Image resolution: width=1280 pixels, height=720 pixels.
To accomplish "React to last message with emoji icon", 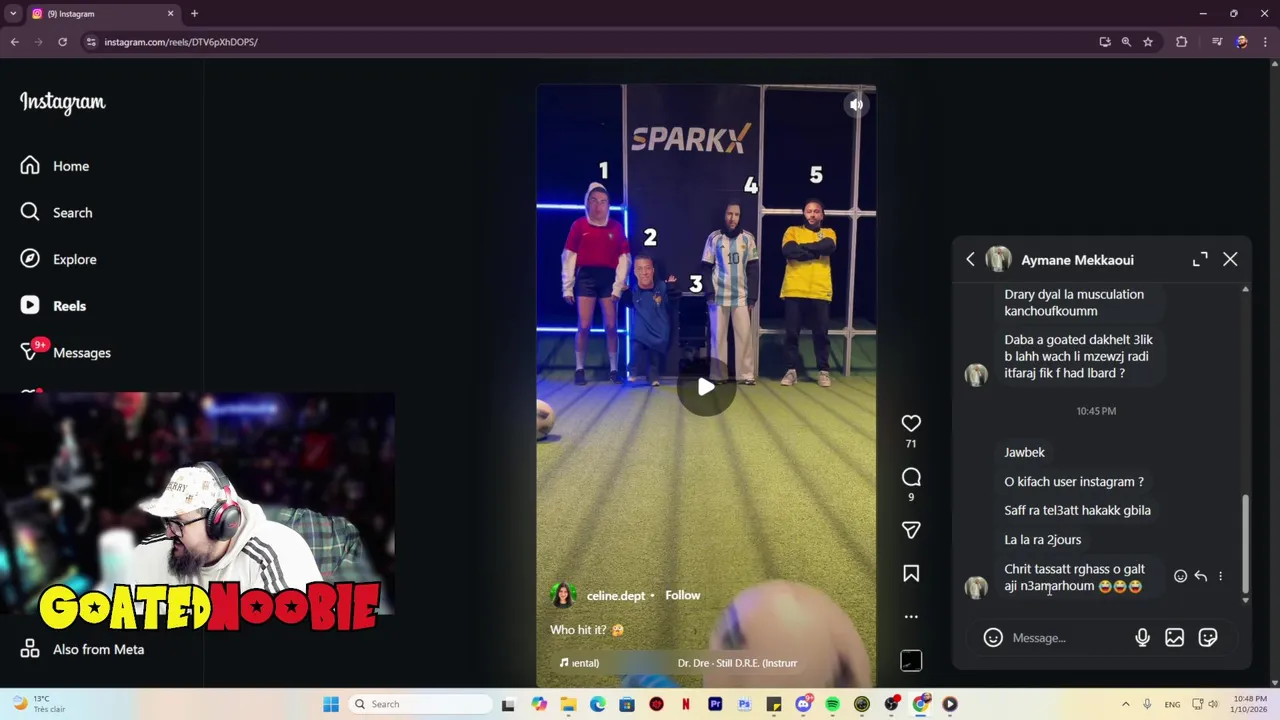I will 1180,577.
